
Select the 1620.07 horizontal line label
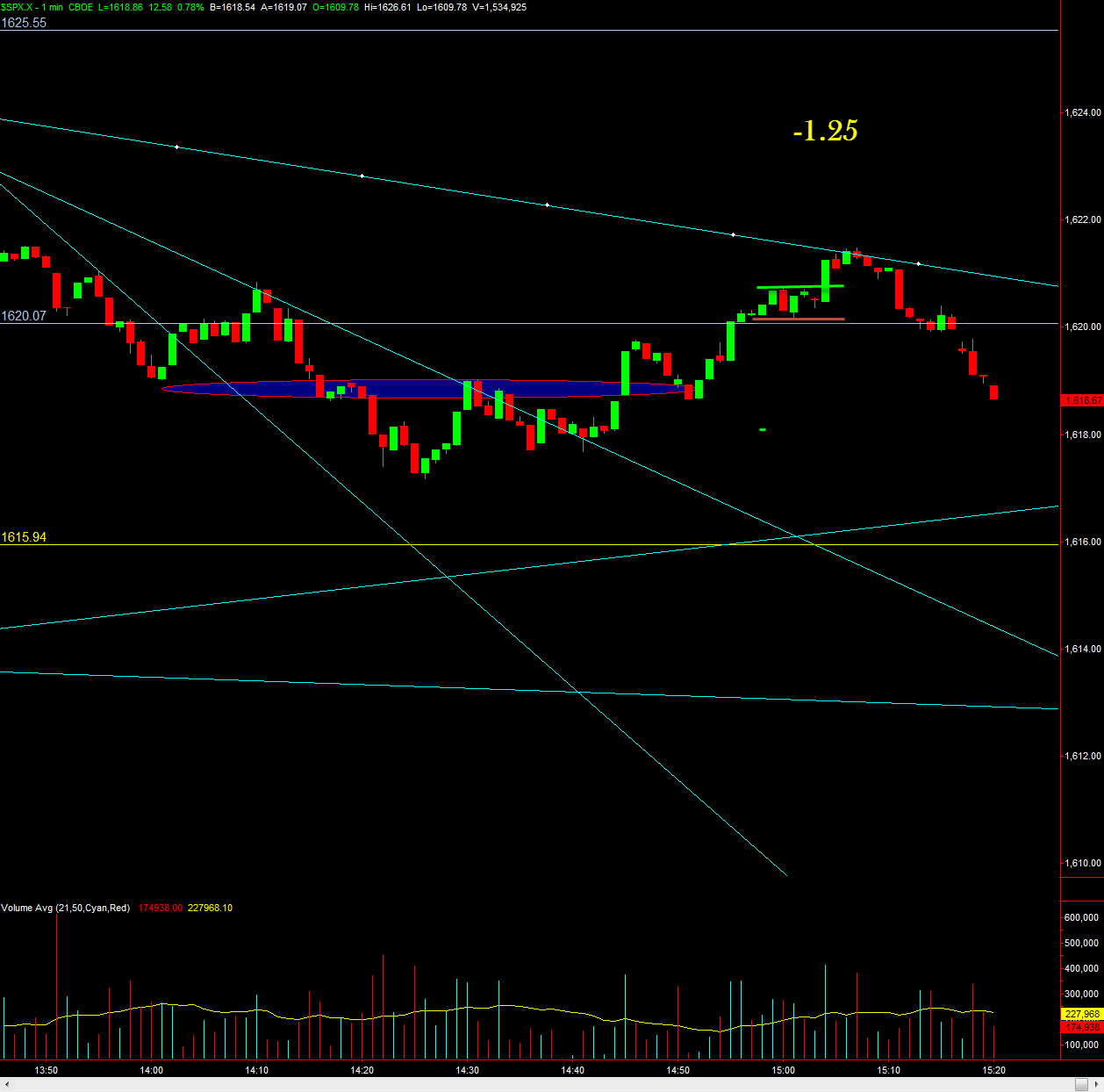pyautogui.click(x=24, y=316)
